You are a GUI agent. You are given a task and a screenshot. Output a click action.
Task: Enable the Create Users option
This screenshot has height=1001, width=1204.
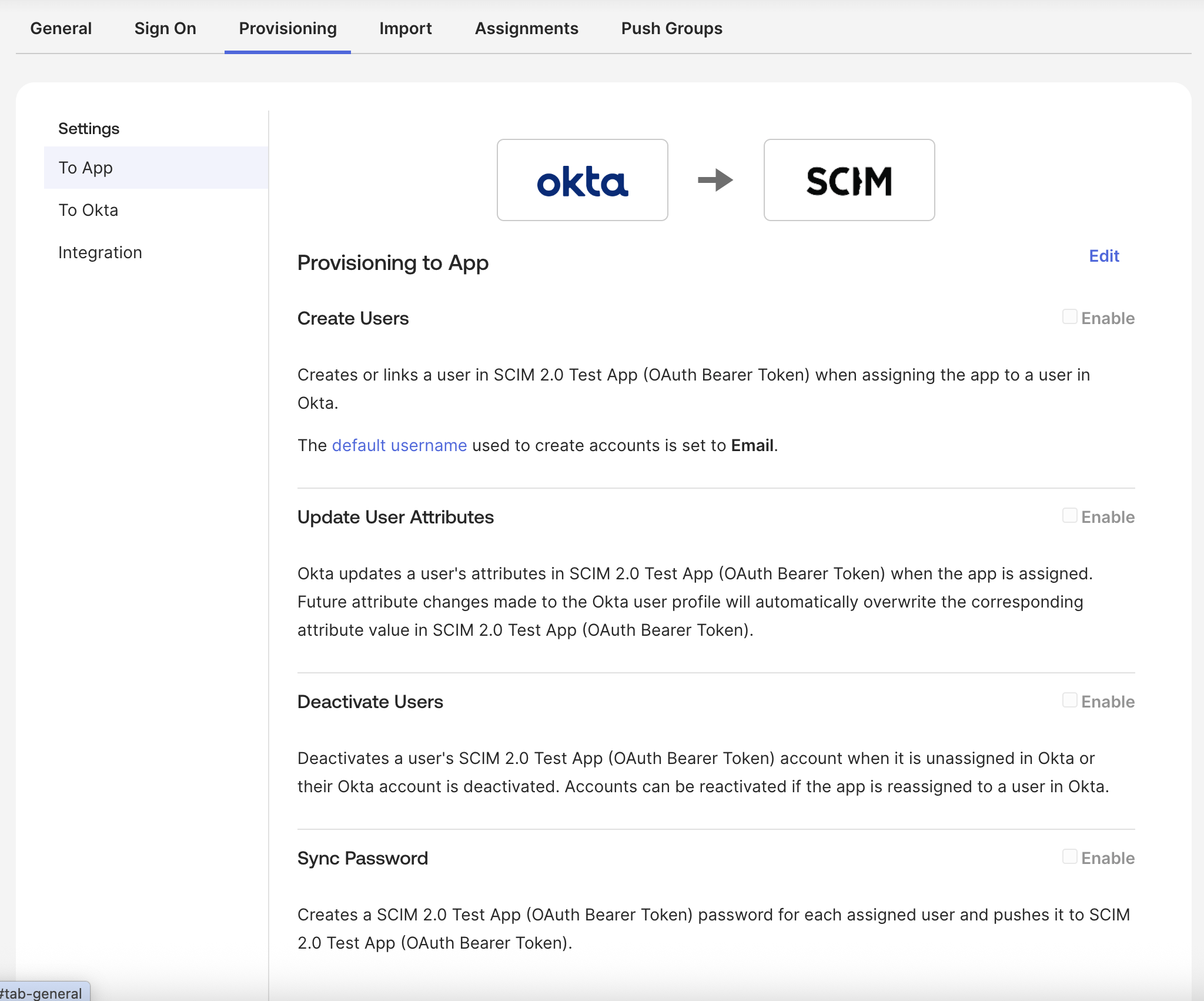coord(1069,317)
